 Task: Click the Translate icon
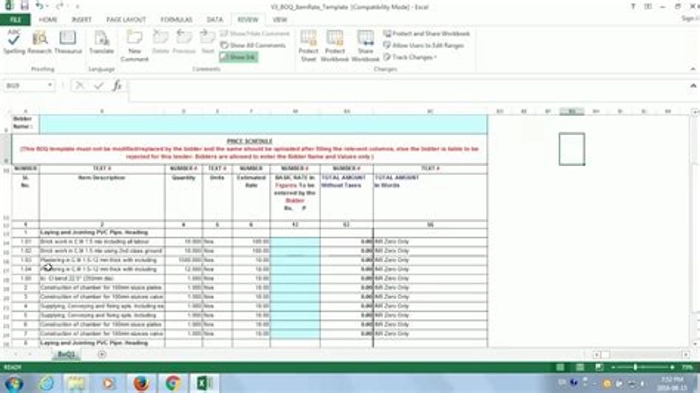(101, 42)
